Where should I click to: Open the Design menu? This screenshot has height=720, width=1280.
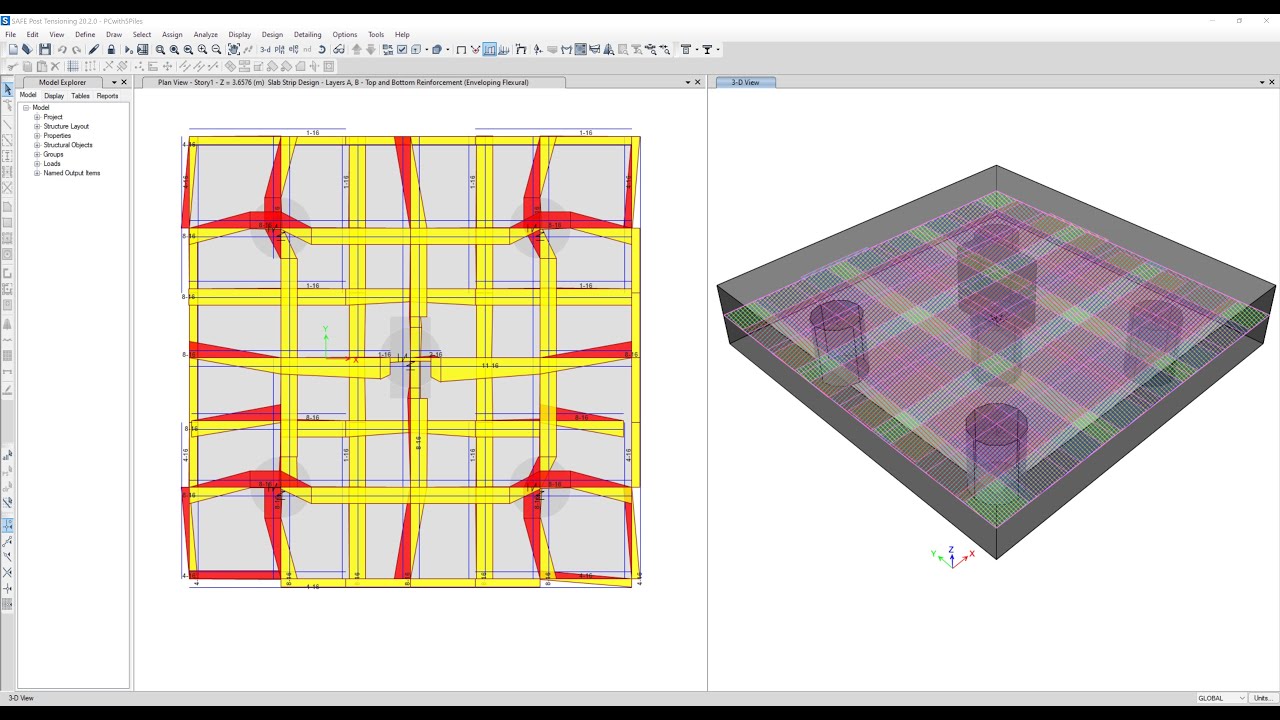(272, 34)
